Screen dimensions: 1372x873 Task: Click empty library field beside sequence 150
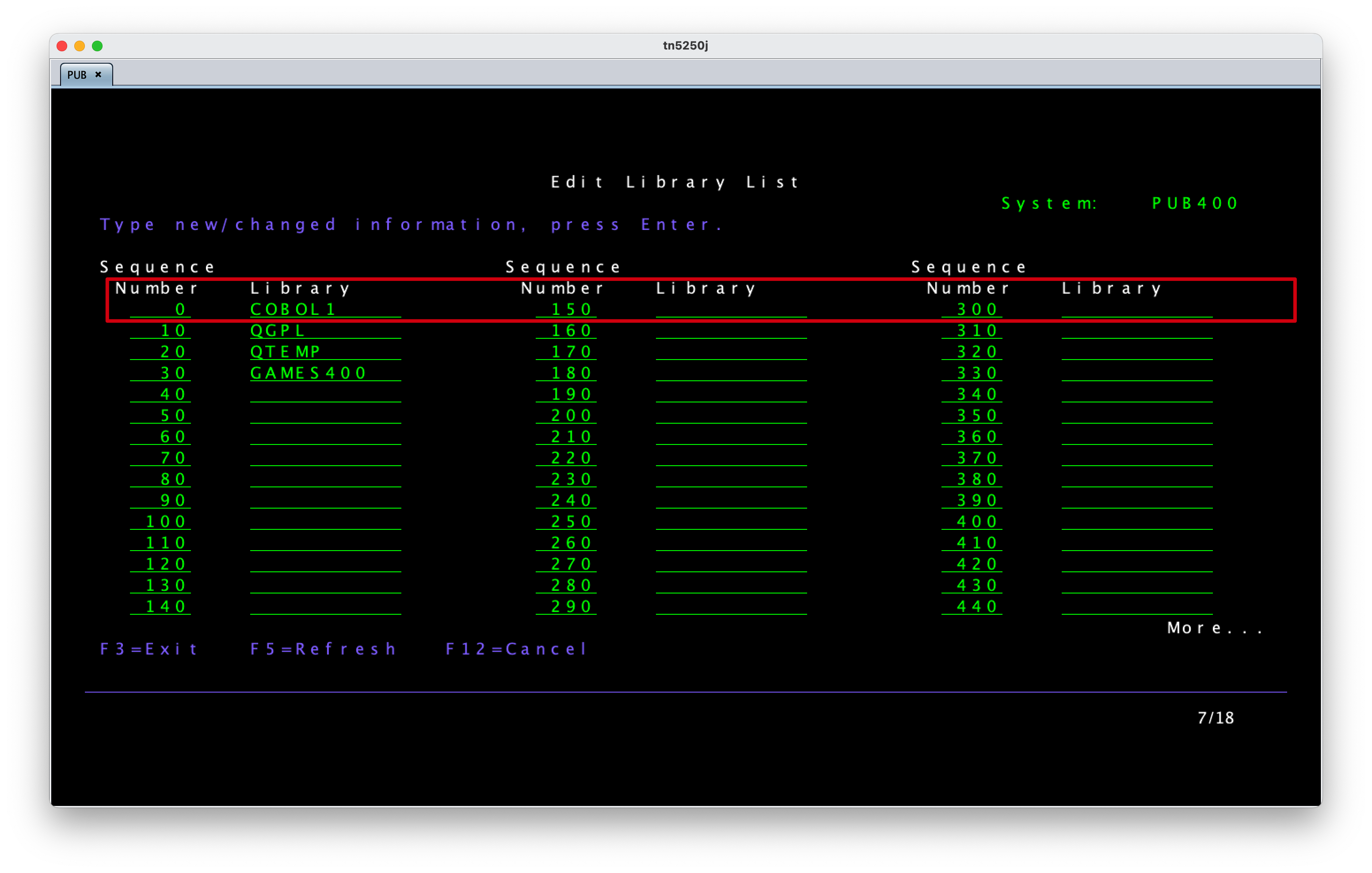(x=731, y=310)
